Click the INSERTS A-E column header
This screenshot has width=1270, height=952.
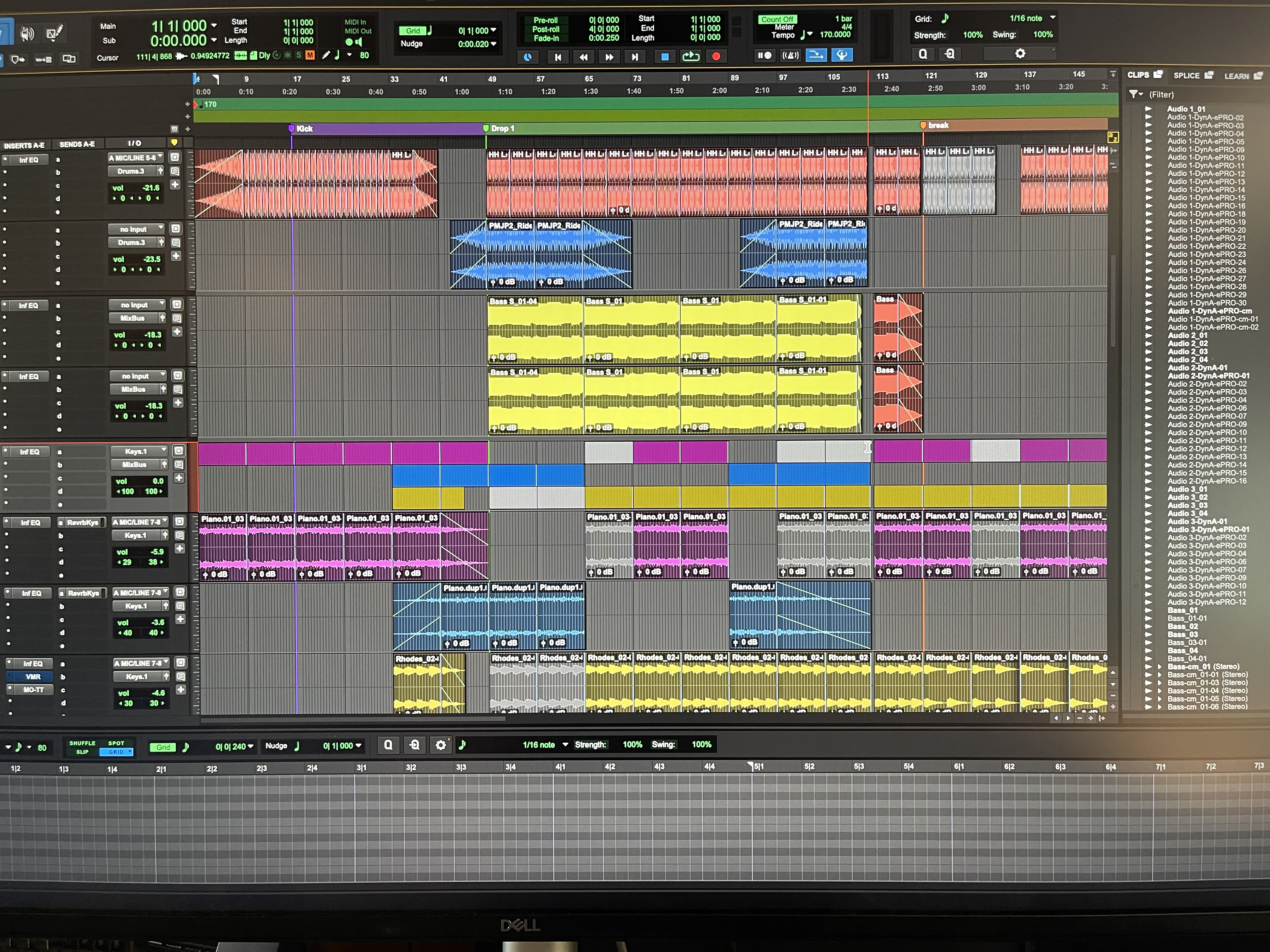24,146
